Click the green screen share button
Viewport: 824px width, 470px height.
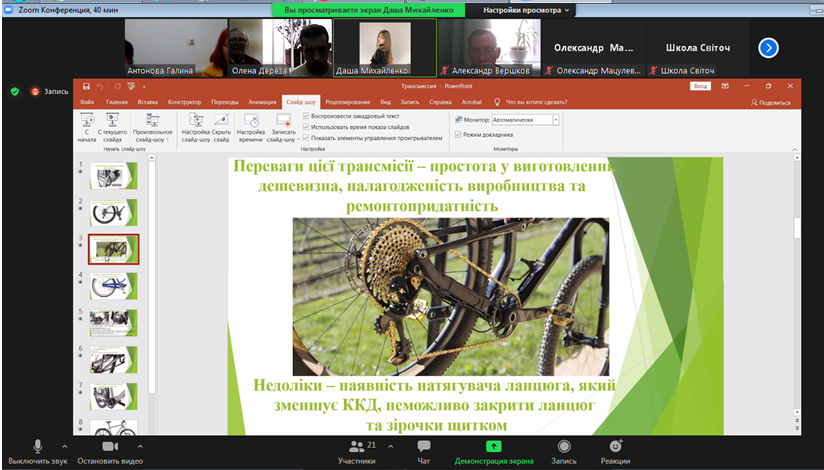tap(492, 447)
